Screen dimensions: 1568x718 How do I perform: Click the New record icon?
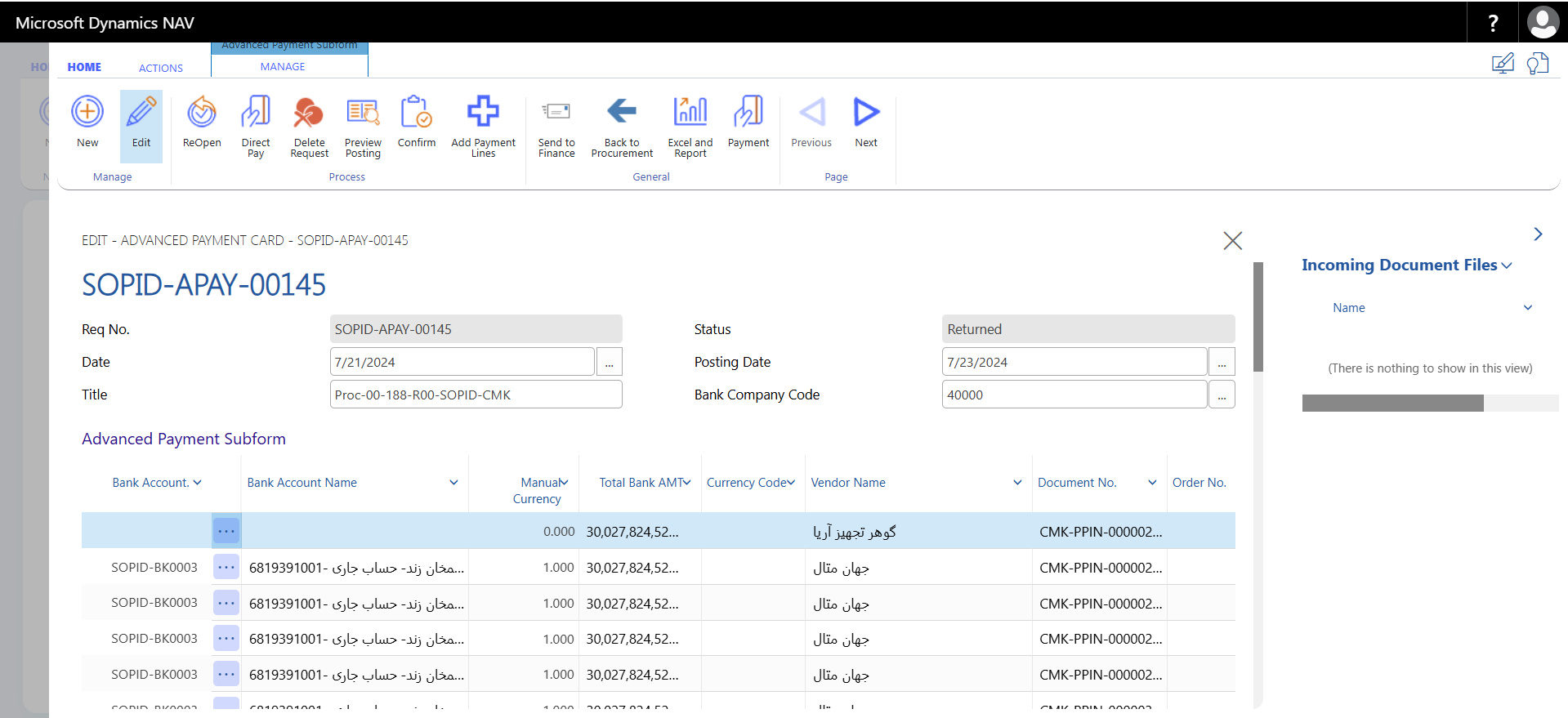[x=87, y=112]
